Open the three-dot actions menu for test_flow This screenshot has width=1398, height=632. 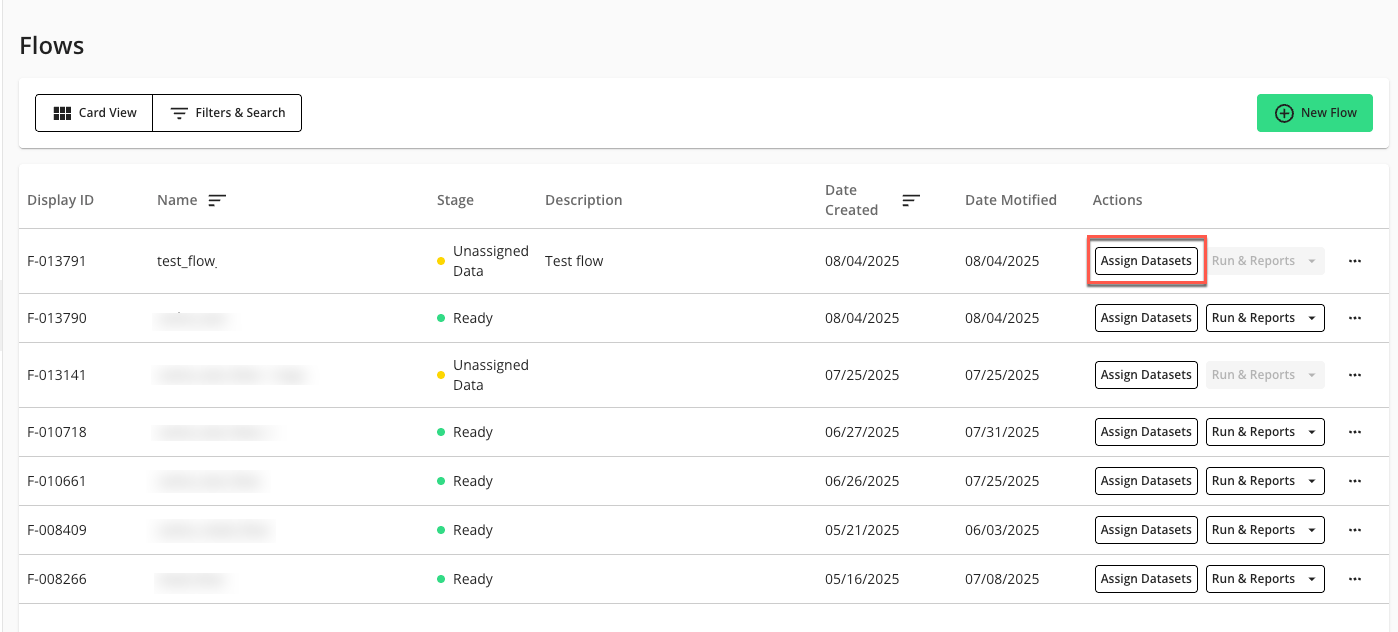(1355, 261)
